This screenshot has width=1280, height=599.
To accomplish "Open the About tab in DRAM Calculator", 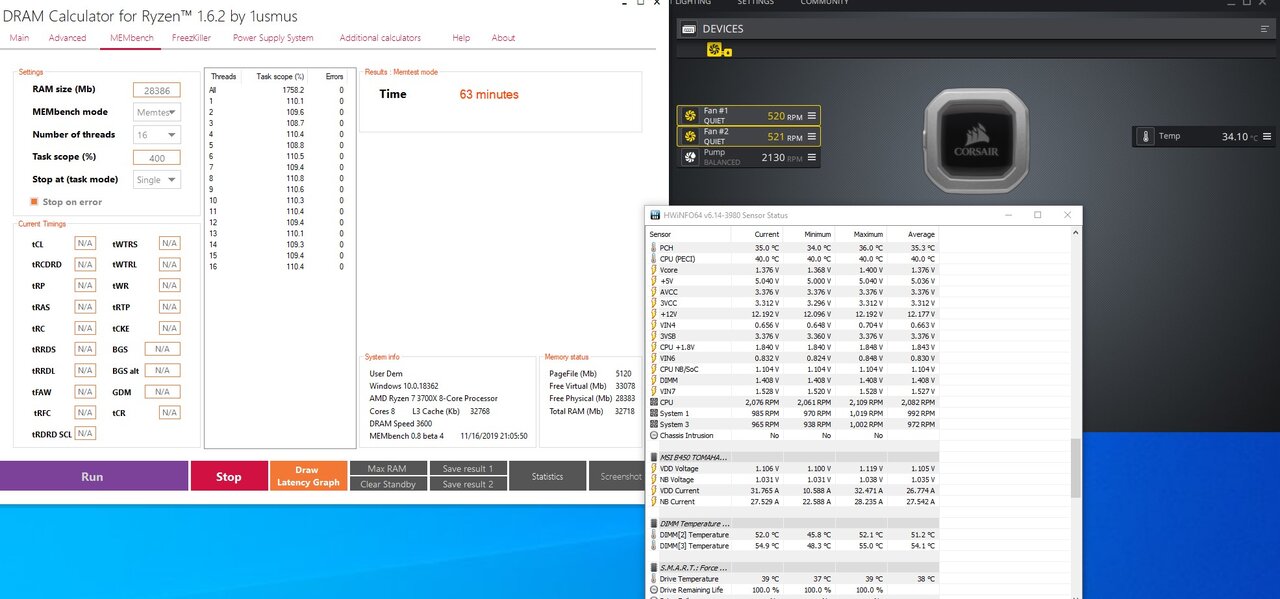I will click(x=503, y=38).
